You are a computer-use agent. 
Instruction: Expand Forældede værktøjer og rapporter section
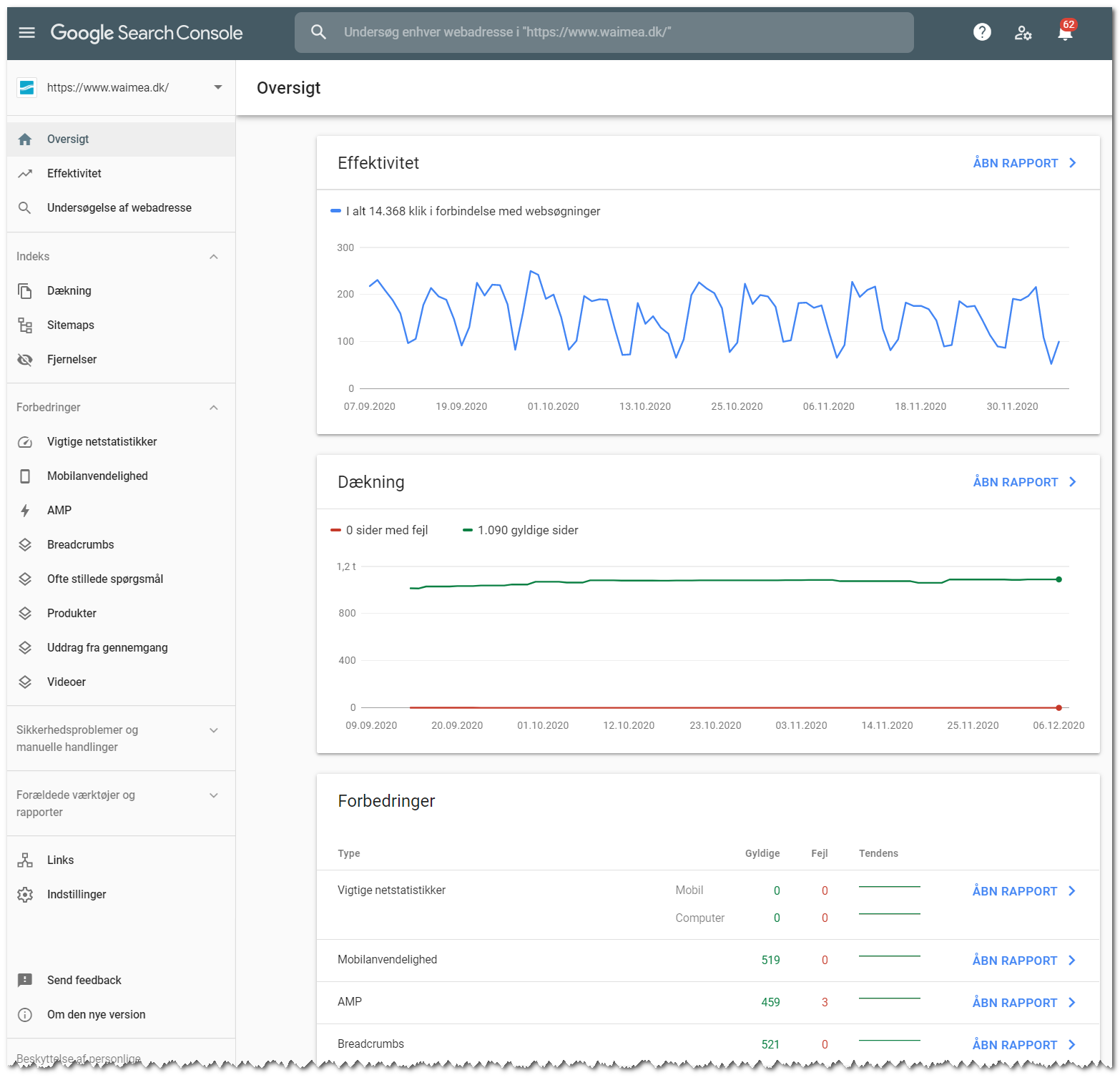point(213,795)
